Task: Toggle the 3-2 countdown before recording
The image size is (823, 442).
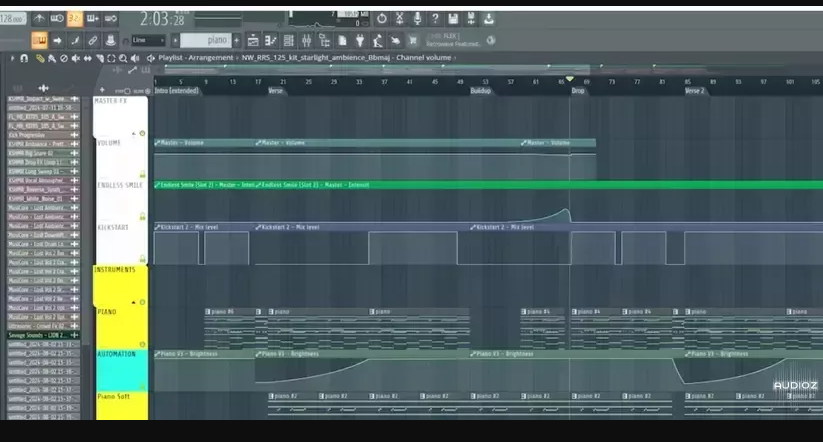Action: pyautogui.click(x=75, y=19)
